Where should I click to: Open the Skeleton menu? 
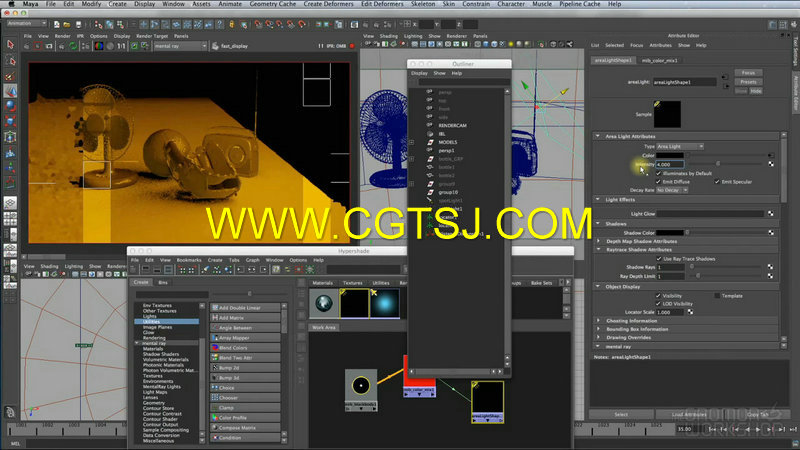[x=423, y=4]
